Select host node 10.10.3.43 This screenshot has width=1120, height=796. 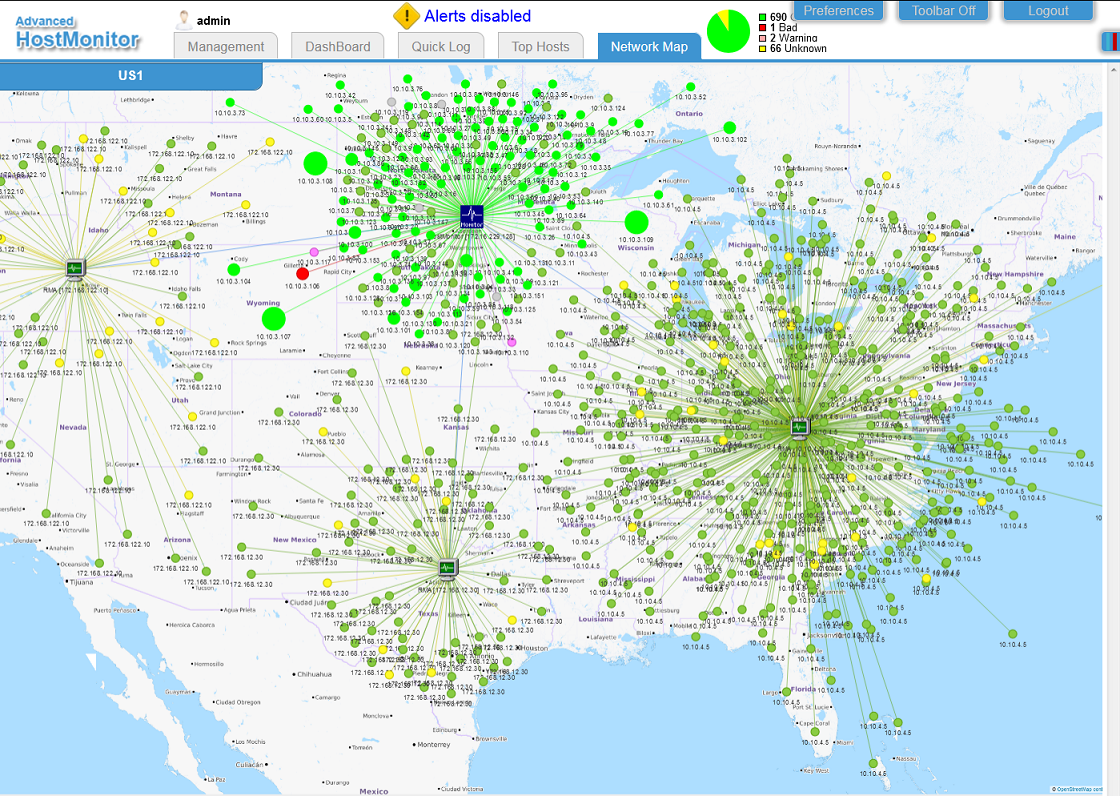pyautogui.click(x=581, y=244)
